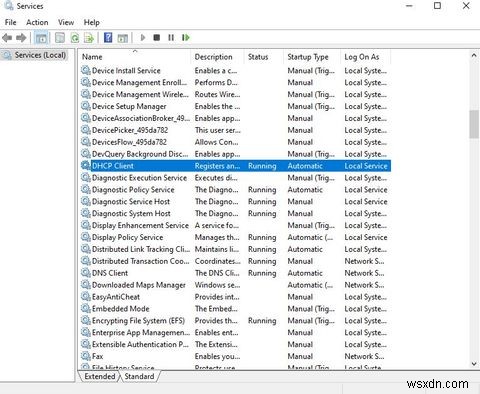The height and width of the screenshot is (394, 480).
Task: Select Display Enhancement Service row
Action: pyautogui.click(x=235, y=225)
